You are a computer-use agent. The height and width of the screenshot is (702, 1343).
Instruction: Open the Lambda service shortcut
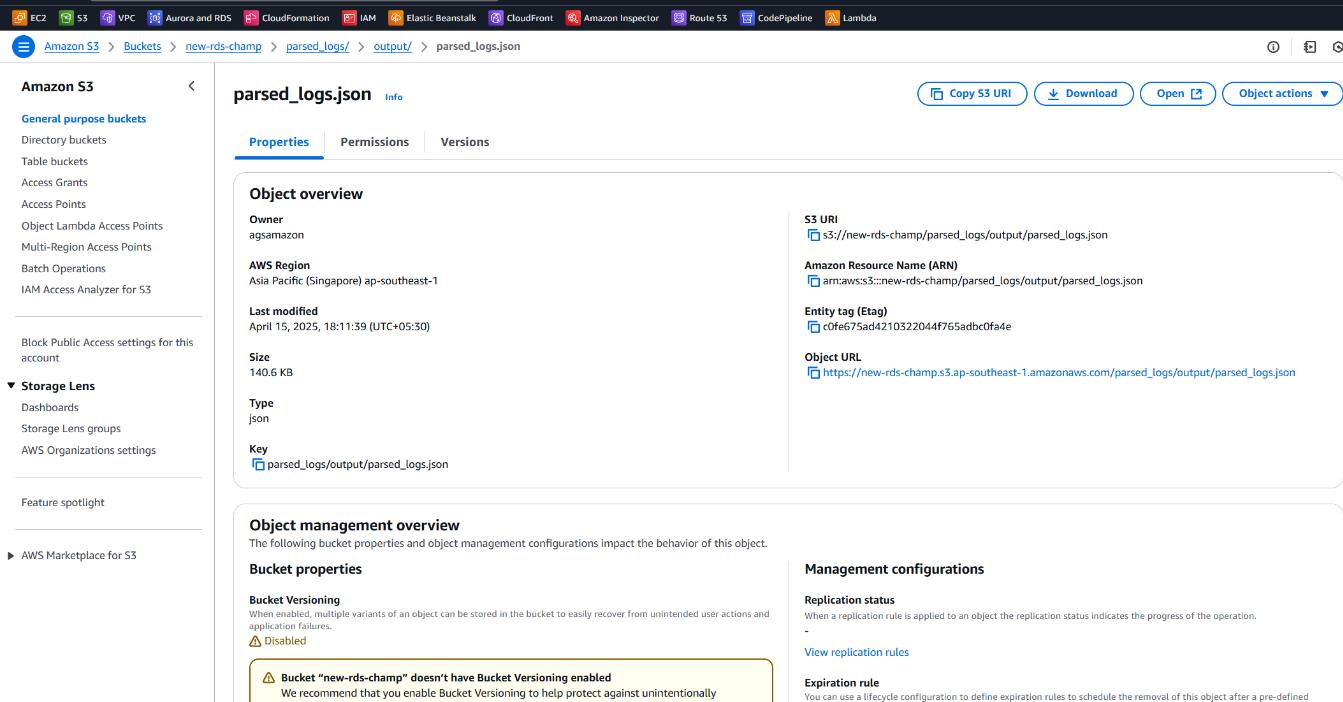(x=851, y=17)
